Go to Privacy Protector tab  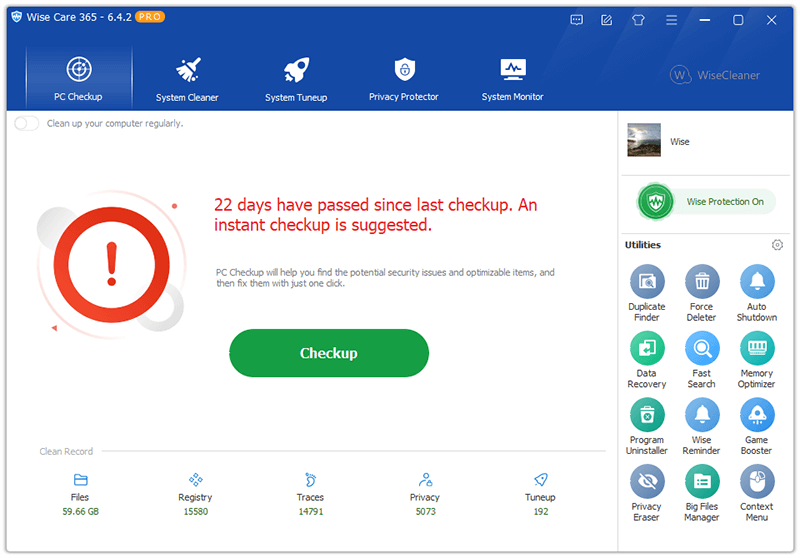pyautogui.click(x=404, y=79)
